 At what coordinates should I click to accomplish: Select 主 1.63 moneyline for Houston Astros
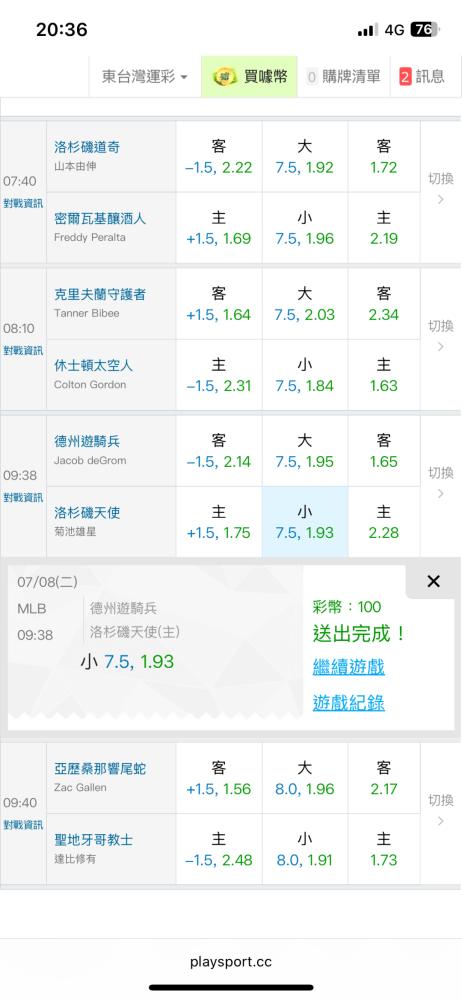[384, 375]
